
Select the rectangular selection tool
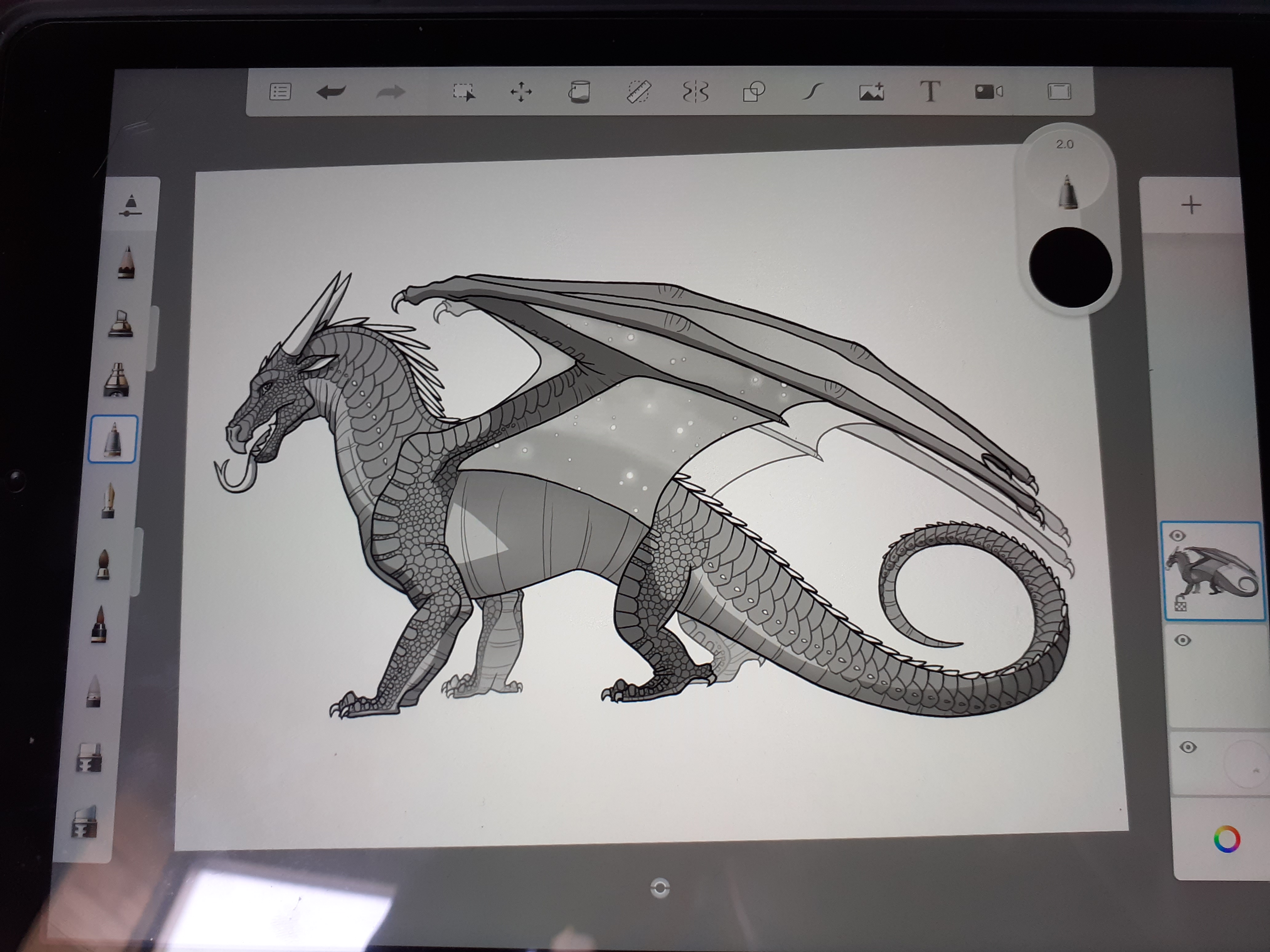(x=464, y=92)
